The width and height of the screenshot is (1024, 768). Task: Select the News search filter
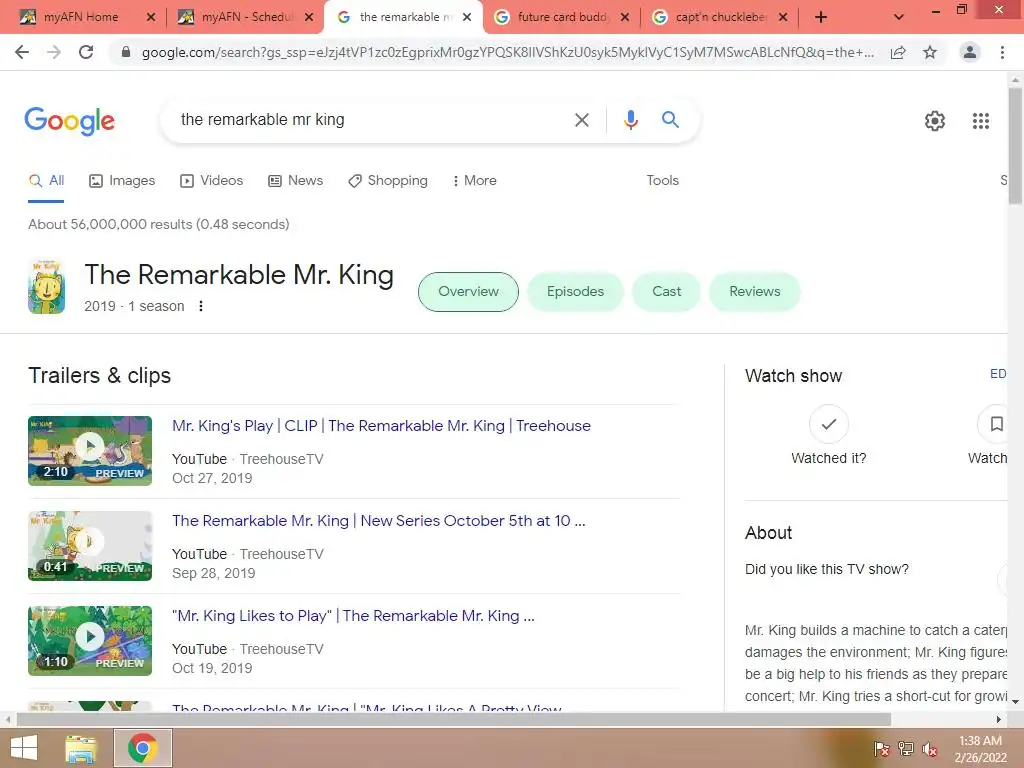pos(296,180)
